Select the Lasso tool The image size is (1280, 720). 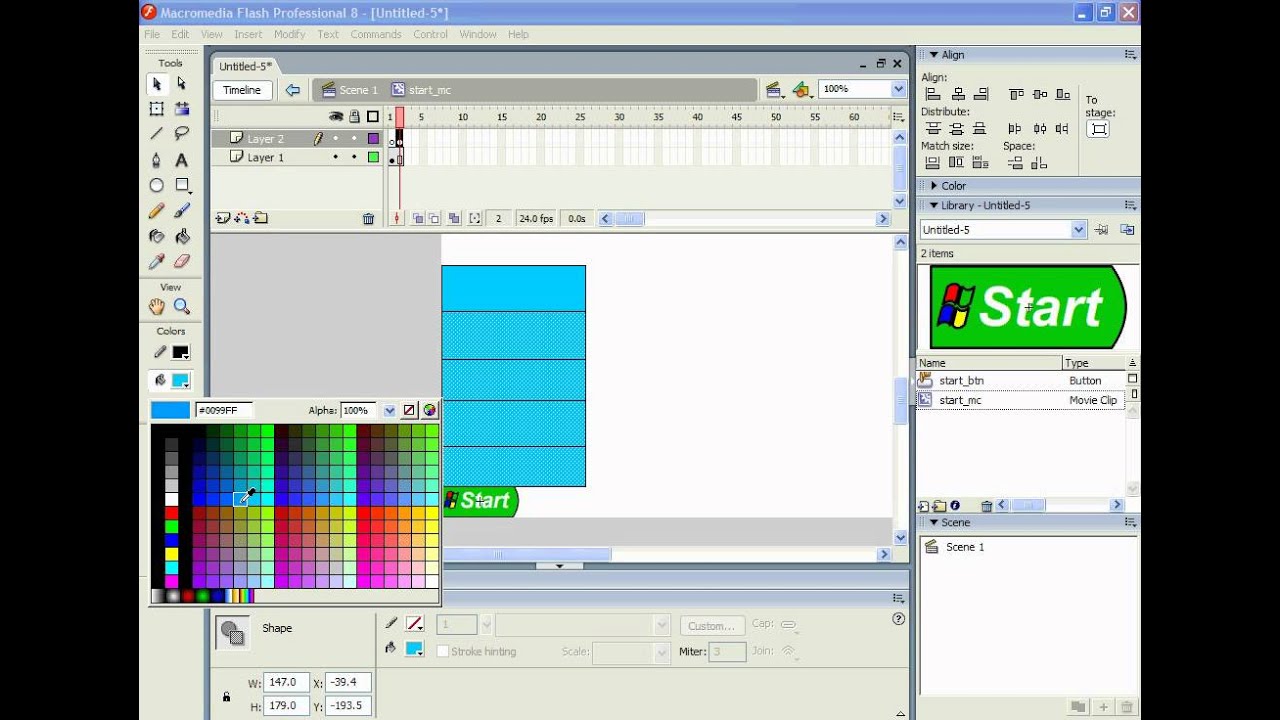coord(182,134)
